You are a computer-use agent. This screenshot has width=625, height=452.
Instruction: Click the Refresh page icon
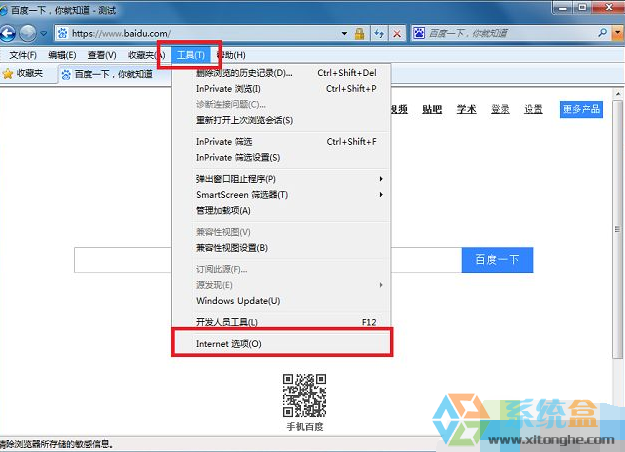(x=379, y=33)
